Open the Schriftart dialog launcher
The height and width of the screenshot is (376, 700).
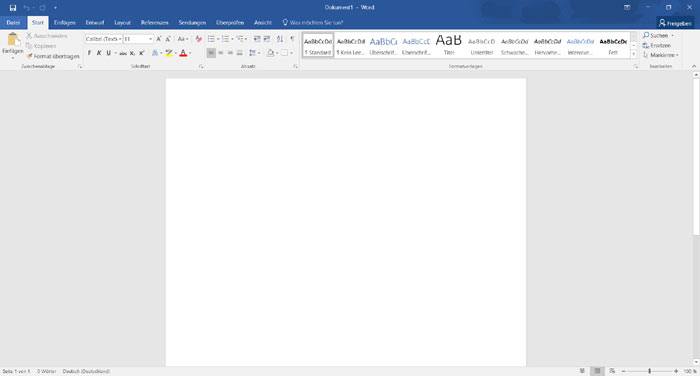point(201,67)
